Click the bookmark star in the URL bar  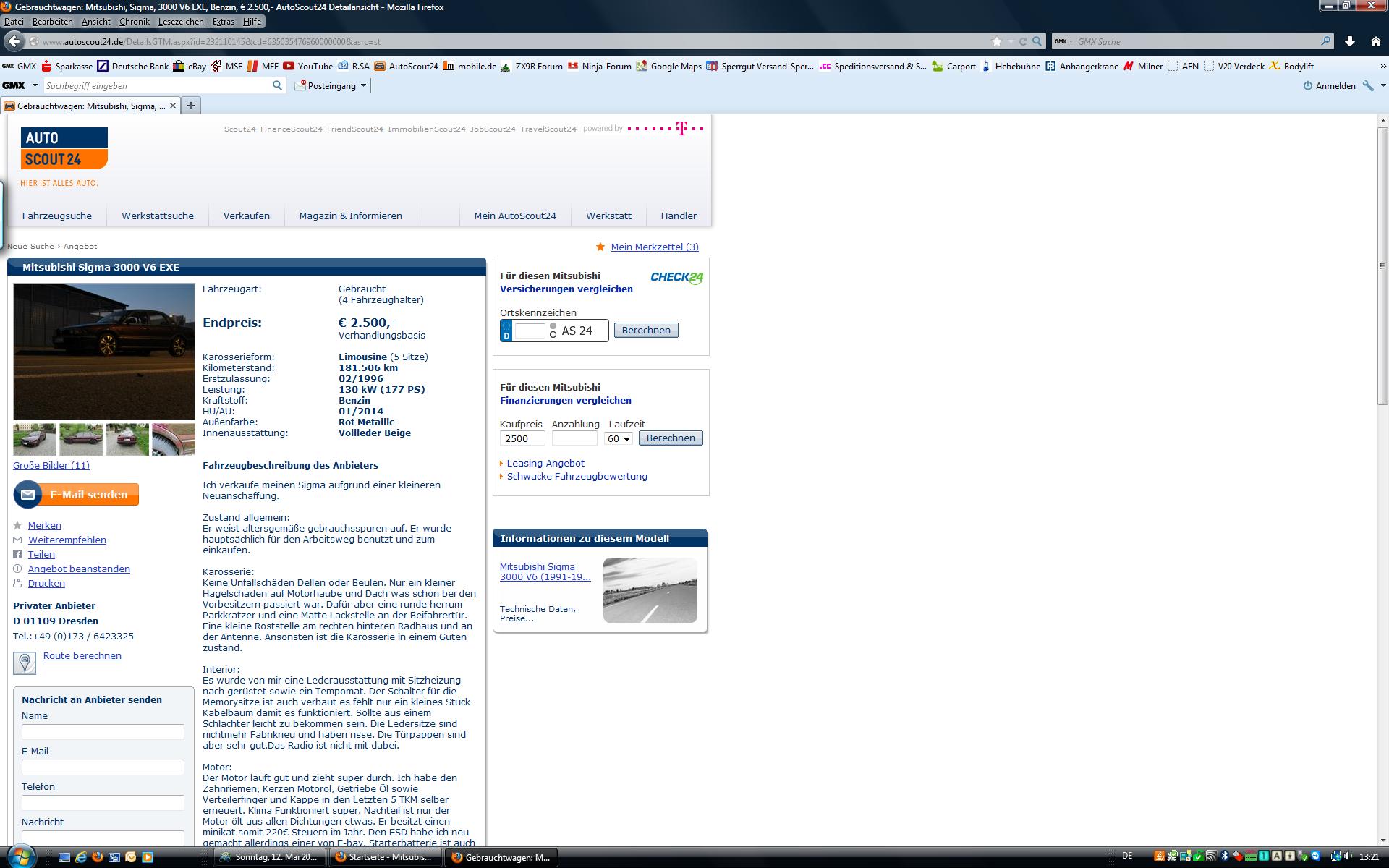click(997, 41)
